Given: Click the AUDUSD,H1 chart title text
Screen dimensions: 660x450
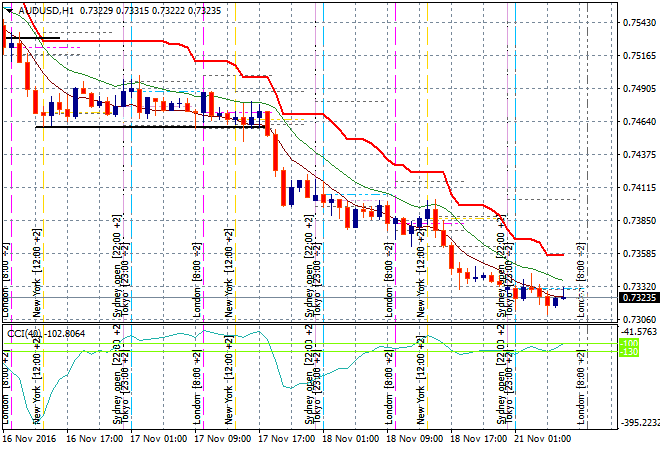Looking at the screenshot, I should pos(44,9).
